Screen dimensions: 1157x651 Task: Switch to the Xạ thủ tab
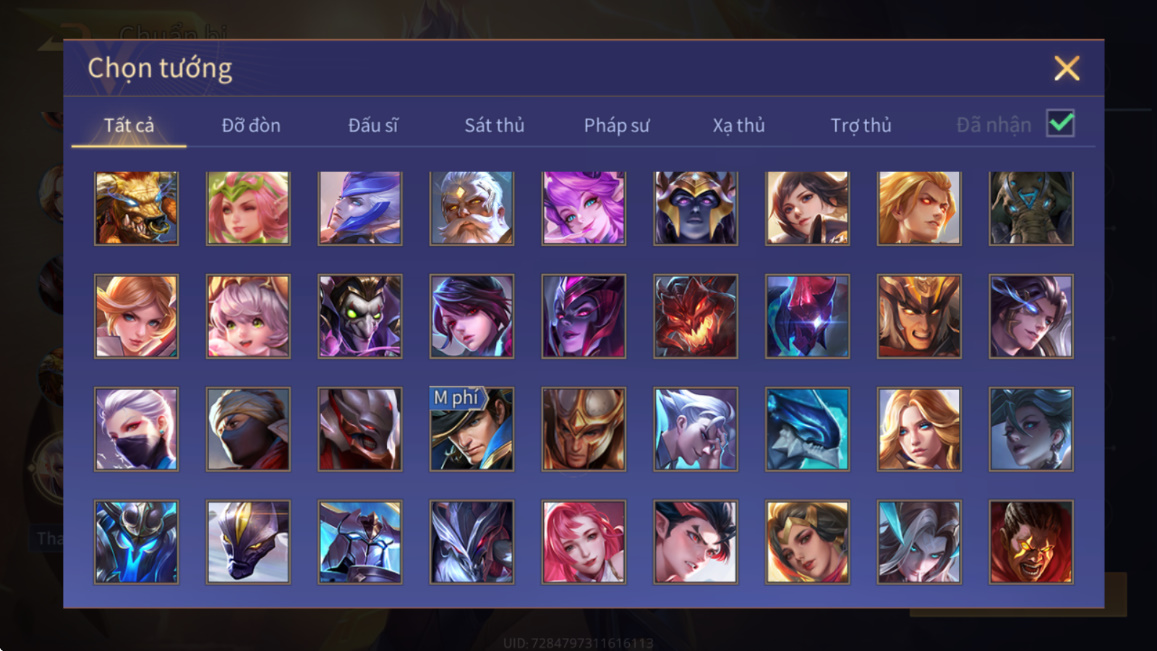pyautogui.click(x=739, y=125)
